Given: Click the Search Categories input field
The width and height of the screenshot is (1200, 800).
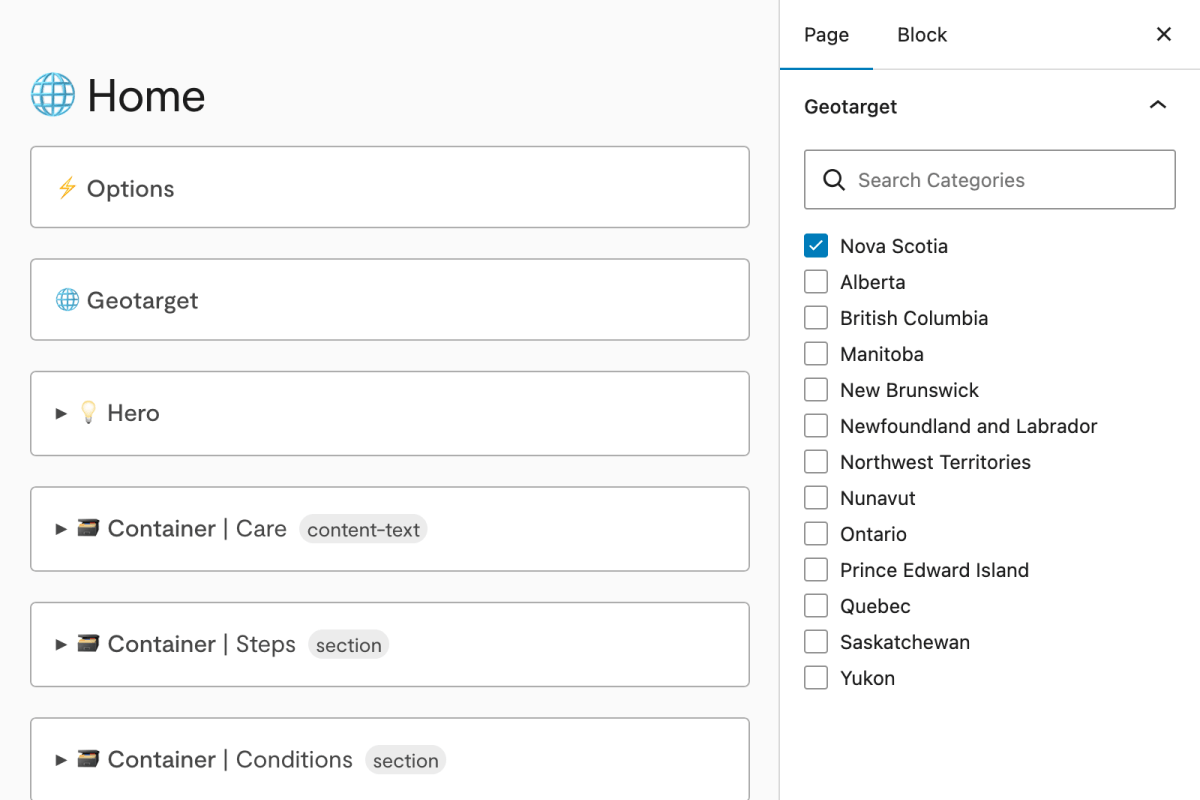Looking at the screenshot, I should (x=990, y=180).
